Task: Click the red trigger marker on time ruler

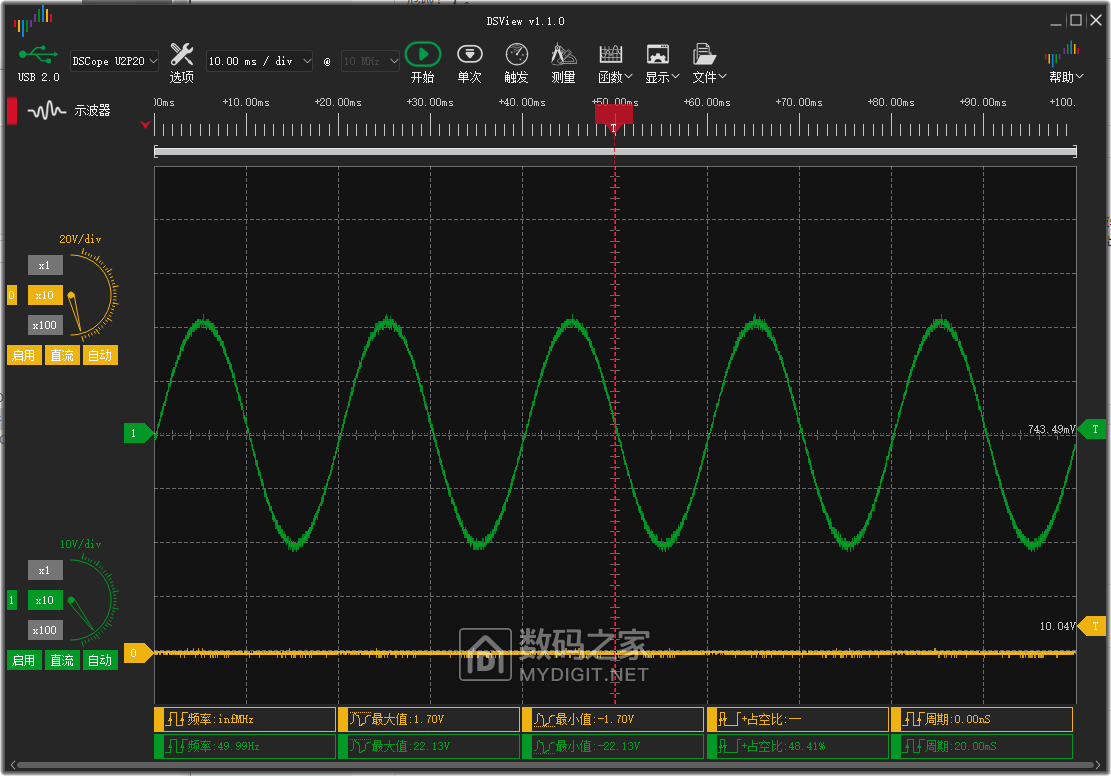Action: coord(614,113)
